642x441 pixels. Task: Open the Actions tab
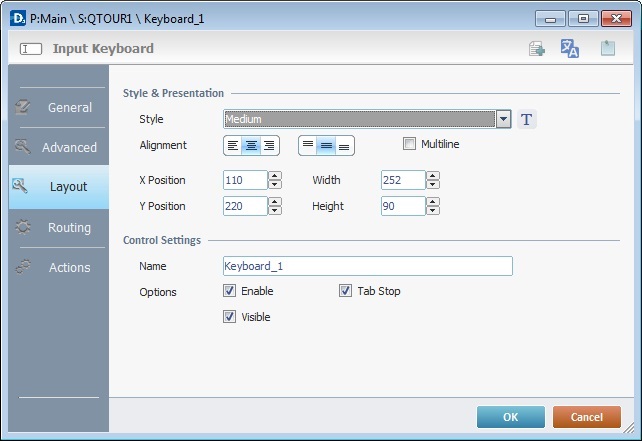[59, 267]
